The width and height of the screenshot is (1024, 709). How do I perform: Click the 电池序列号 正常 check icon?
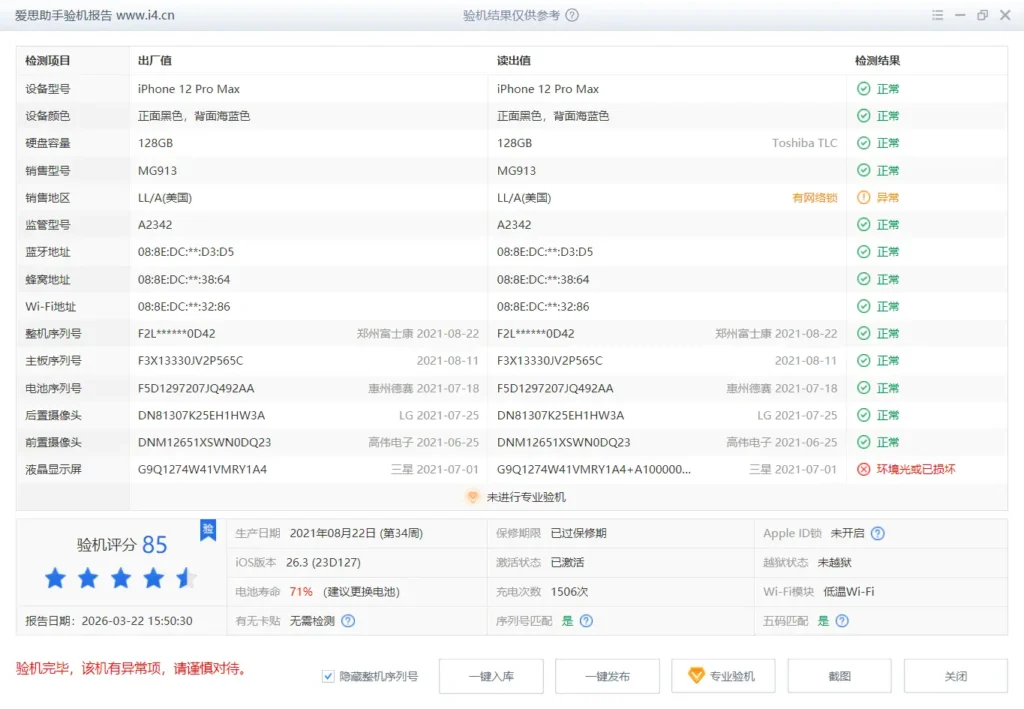tap(863, 388)
